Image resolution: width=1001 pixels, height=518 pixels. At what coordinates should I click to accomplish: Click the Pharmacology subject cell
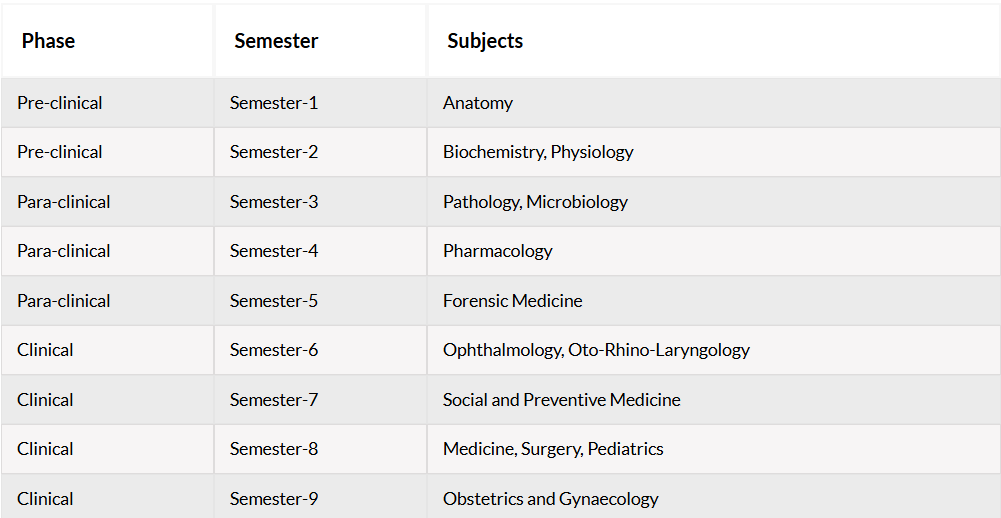[x=714, y=251]
